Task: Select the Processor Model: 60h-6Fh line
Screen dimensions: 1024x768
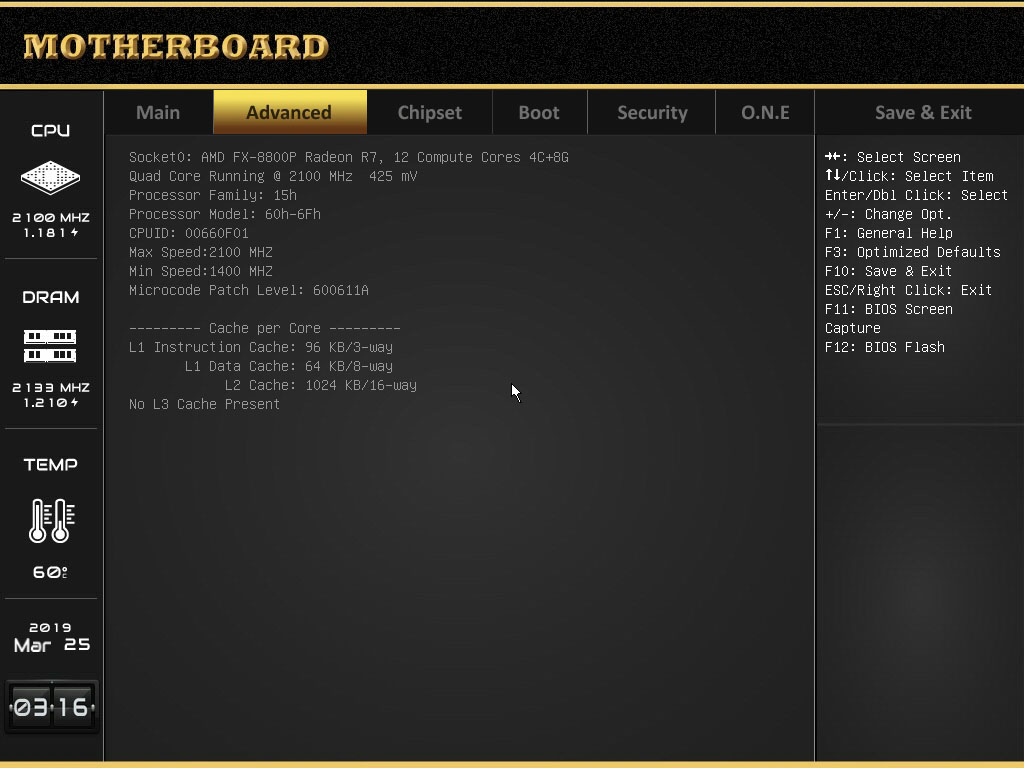Action: [225, 214]
